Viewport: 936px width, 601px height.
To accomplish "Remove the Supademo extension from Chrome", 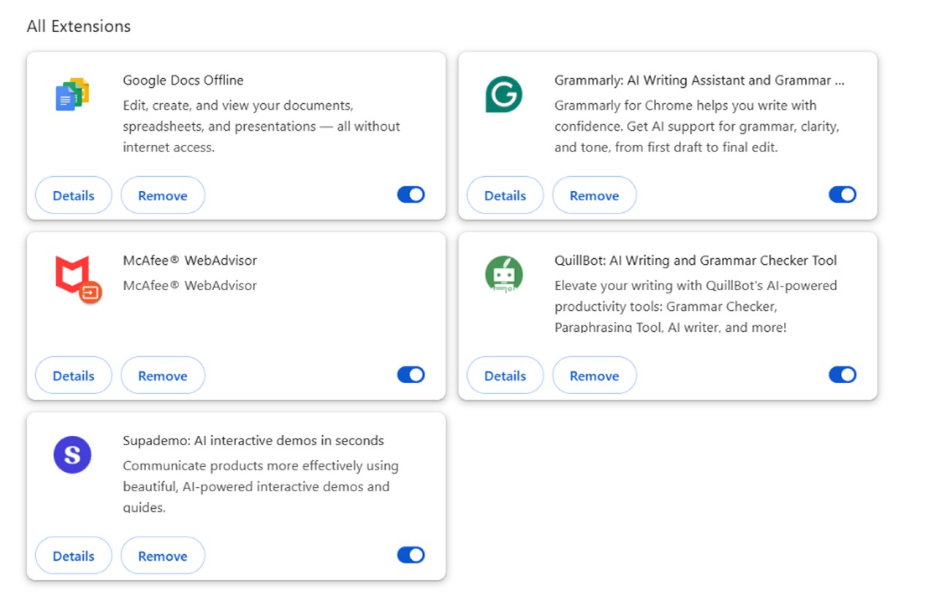I will click(x=163, y=556).
